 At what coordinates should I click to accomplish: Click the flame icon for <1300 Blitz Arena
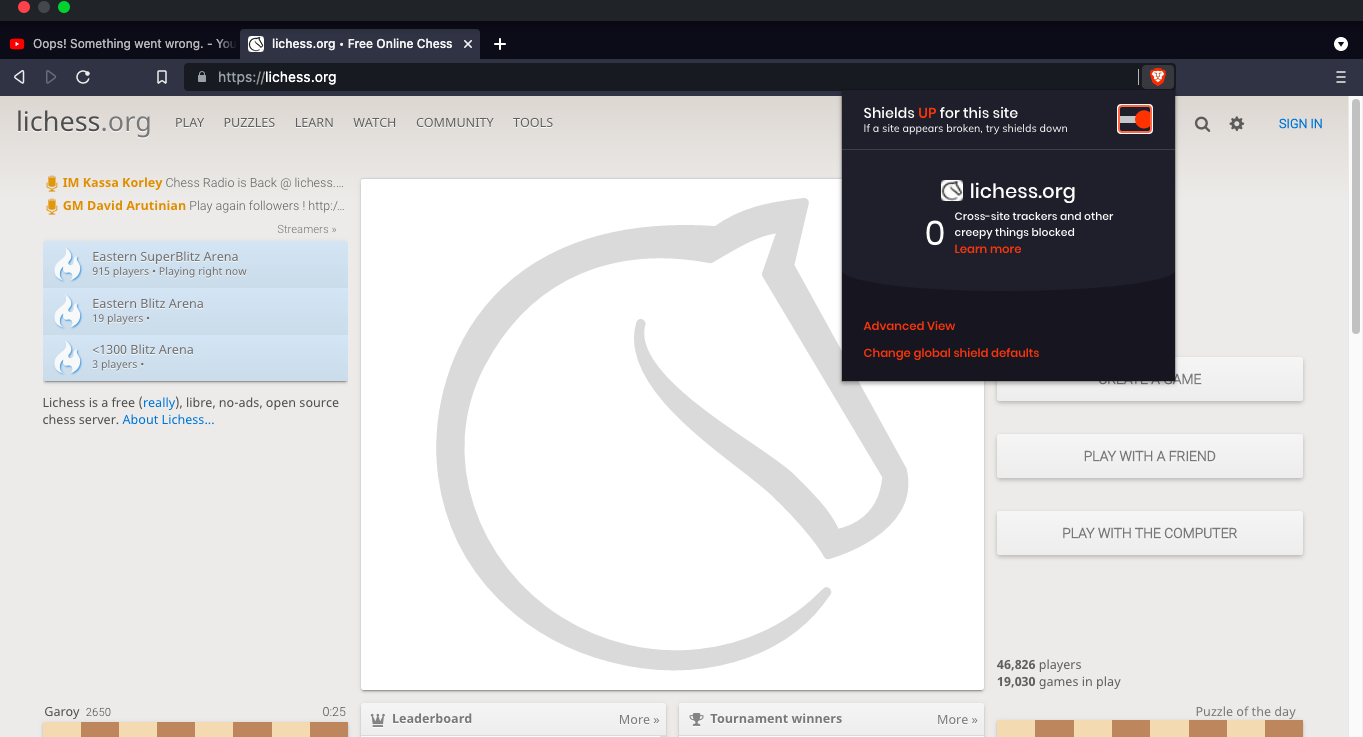(67, 357)
